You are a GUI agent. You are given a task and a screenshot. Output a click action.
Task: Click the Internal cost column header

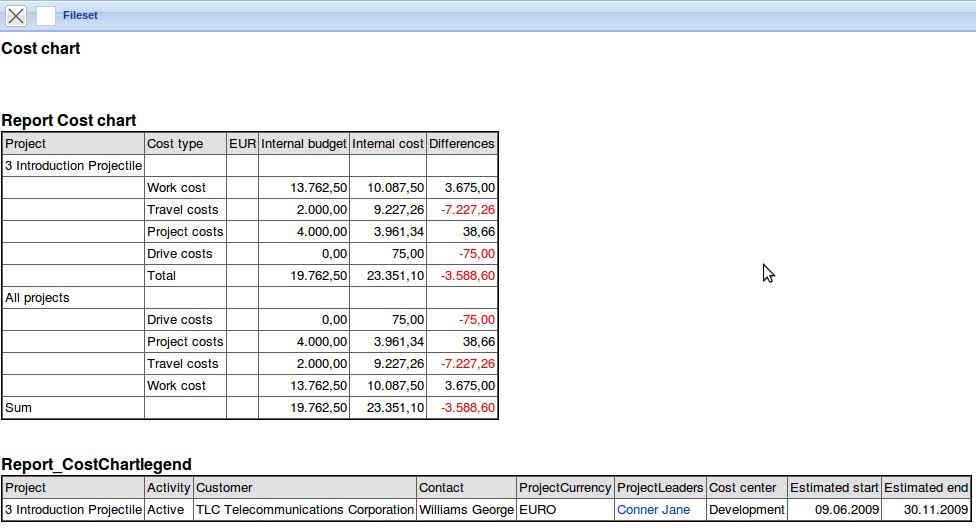coord(388,144)
